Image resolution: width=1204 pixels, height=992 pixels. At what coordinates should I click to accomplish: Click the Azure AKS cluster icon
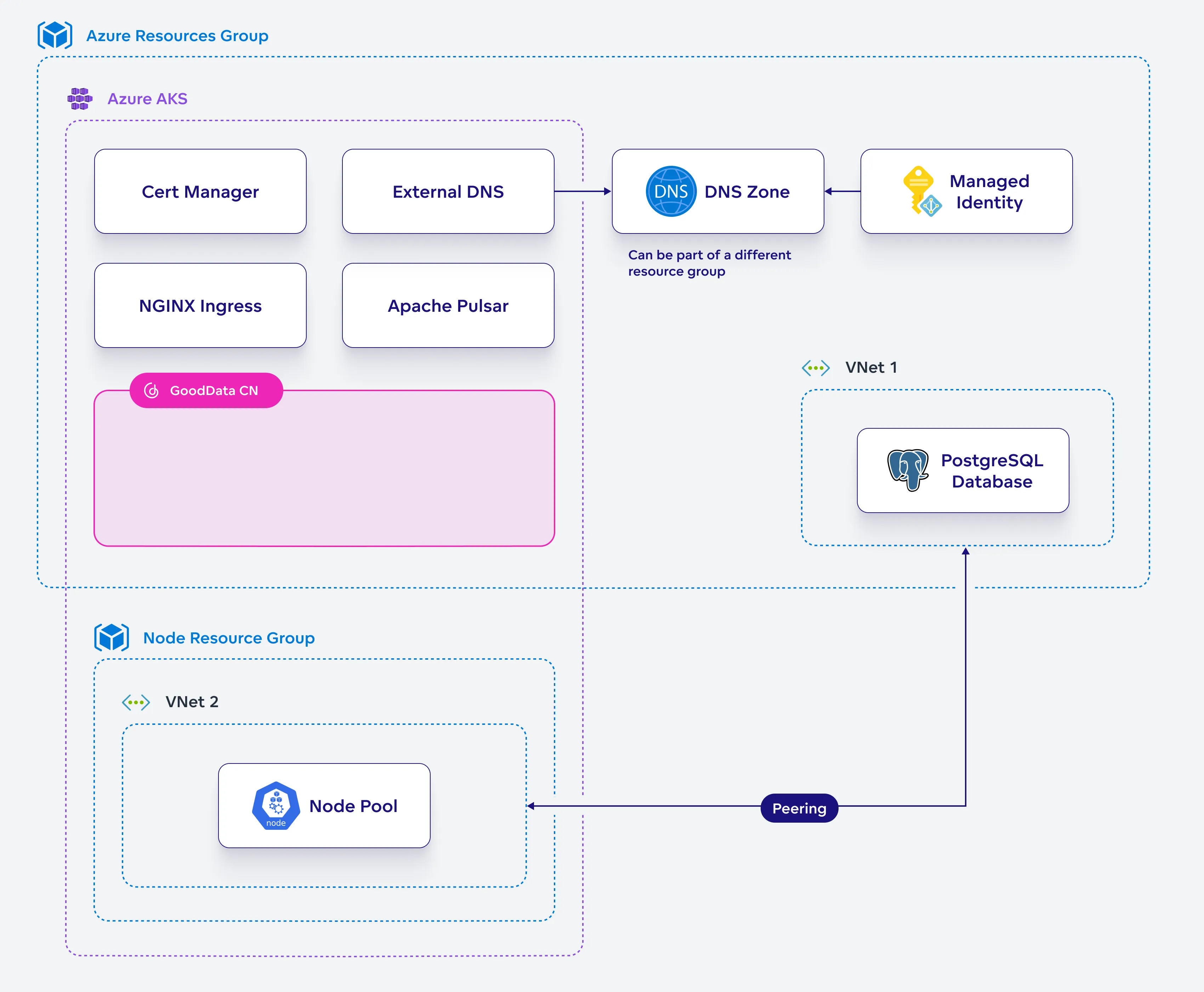coord(80,99)
